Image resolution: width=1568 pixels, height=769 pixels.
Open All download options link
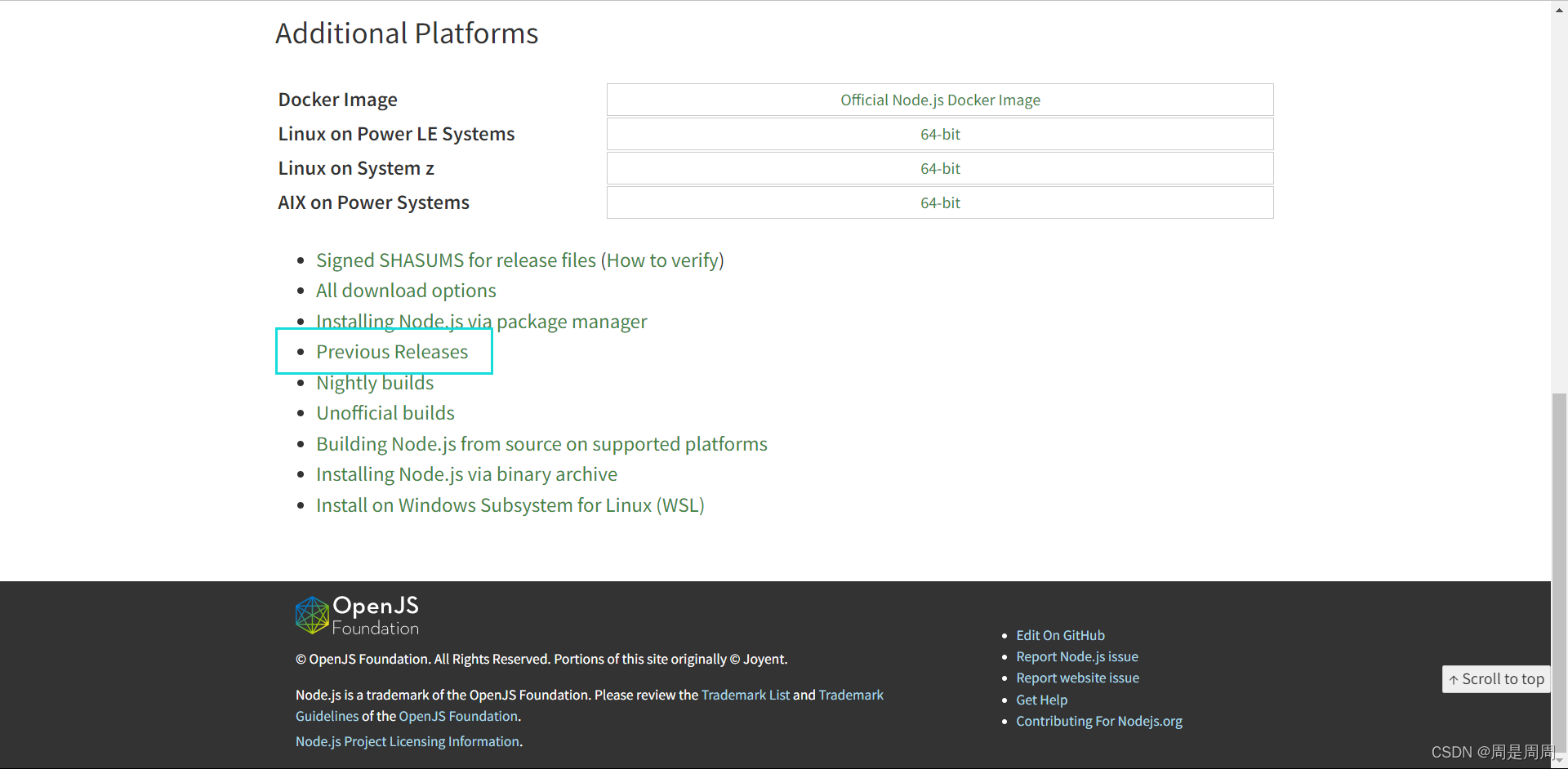[406, 291]
